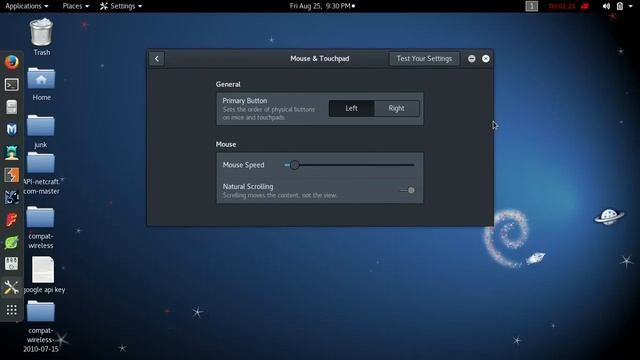Viewport: 640px width, 360px height.
Task: Open Armitage green-haired character dock icon
Action: pos(12,152)
